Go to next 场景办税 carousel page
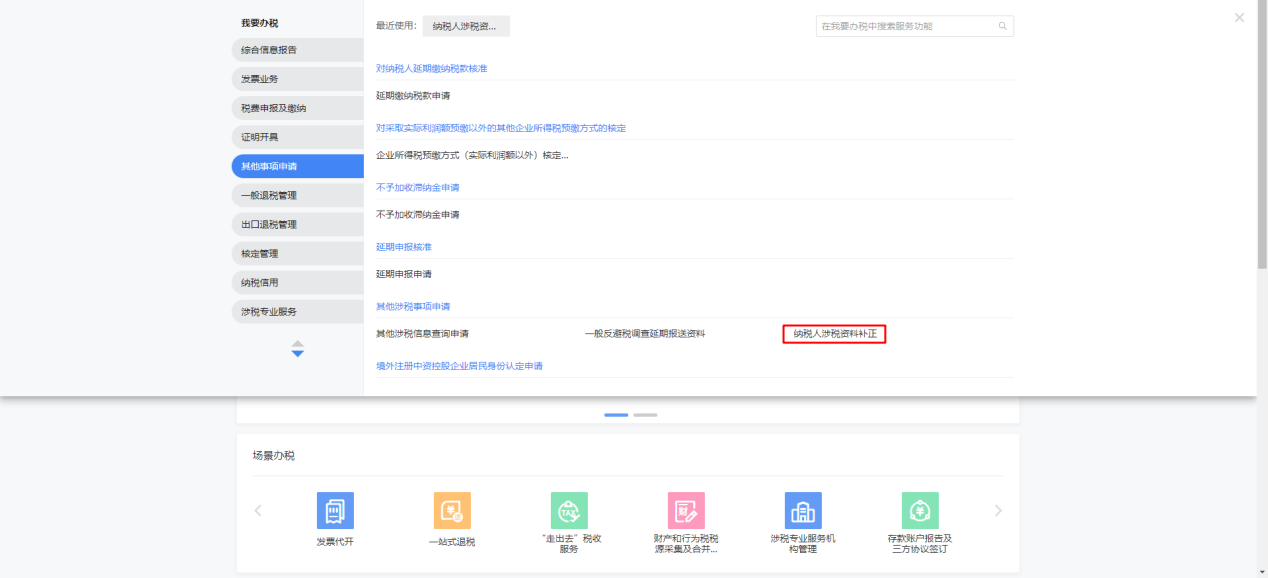Screen dimensions: 1268x578 [997, 511]
